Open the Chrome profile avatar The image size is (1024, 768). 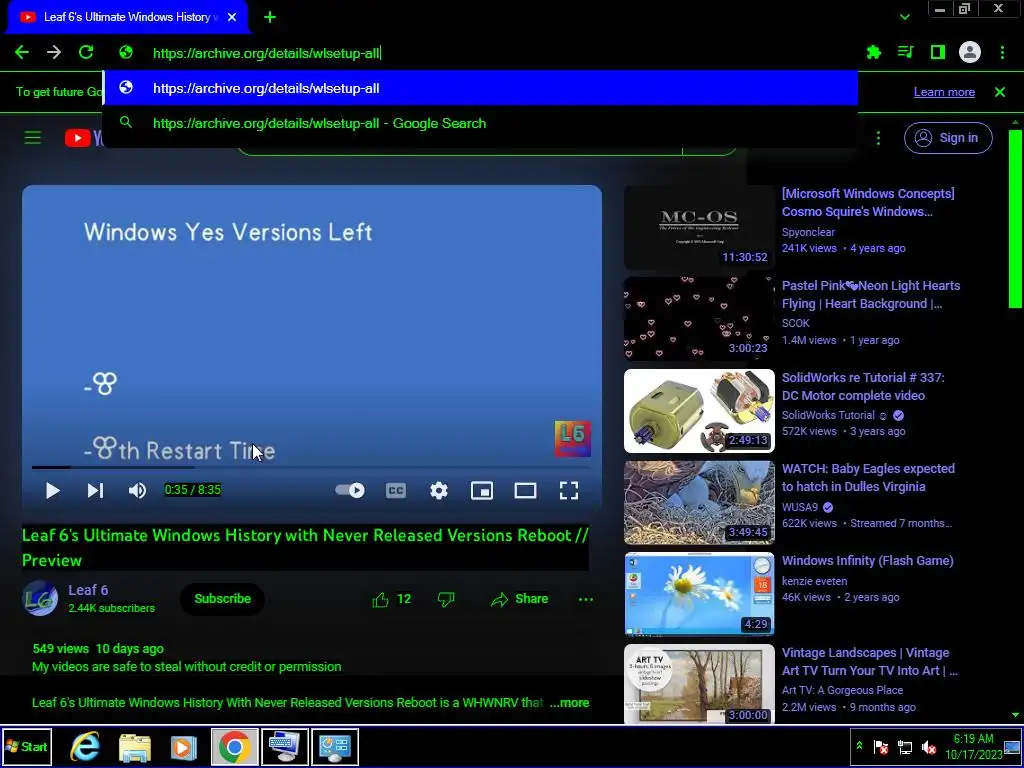point(970,52)
